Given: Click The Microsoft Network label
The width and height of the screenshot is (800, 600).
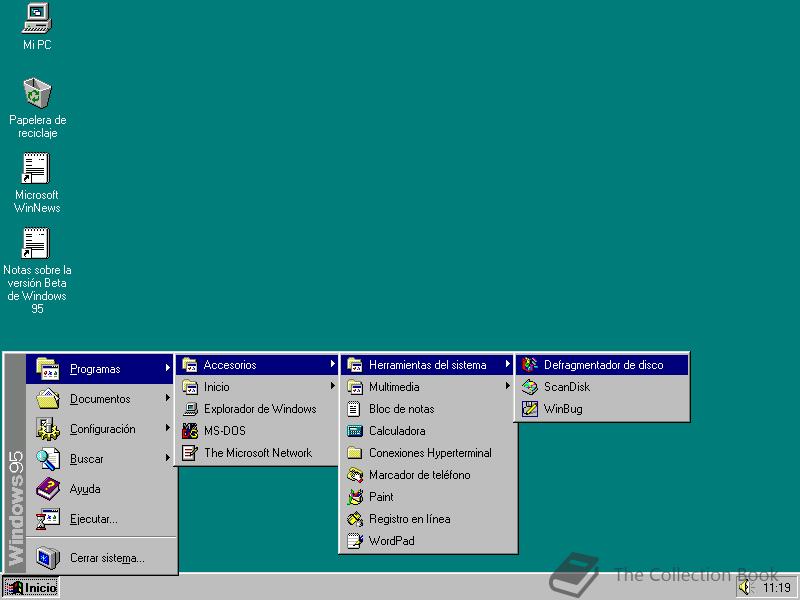Looking at the screenshot, I should point(258,453).
